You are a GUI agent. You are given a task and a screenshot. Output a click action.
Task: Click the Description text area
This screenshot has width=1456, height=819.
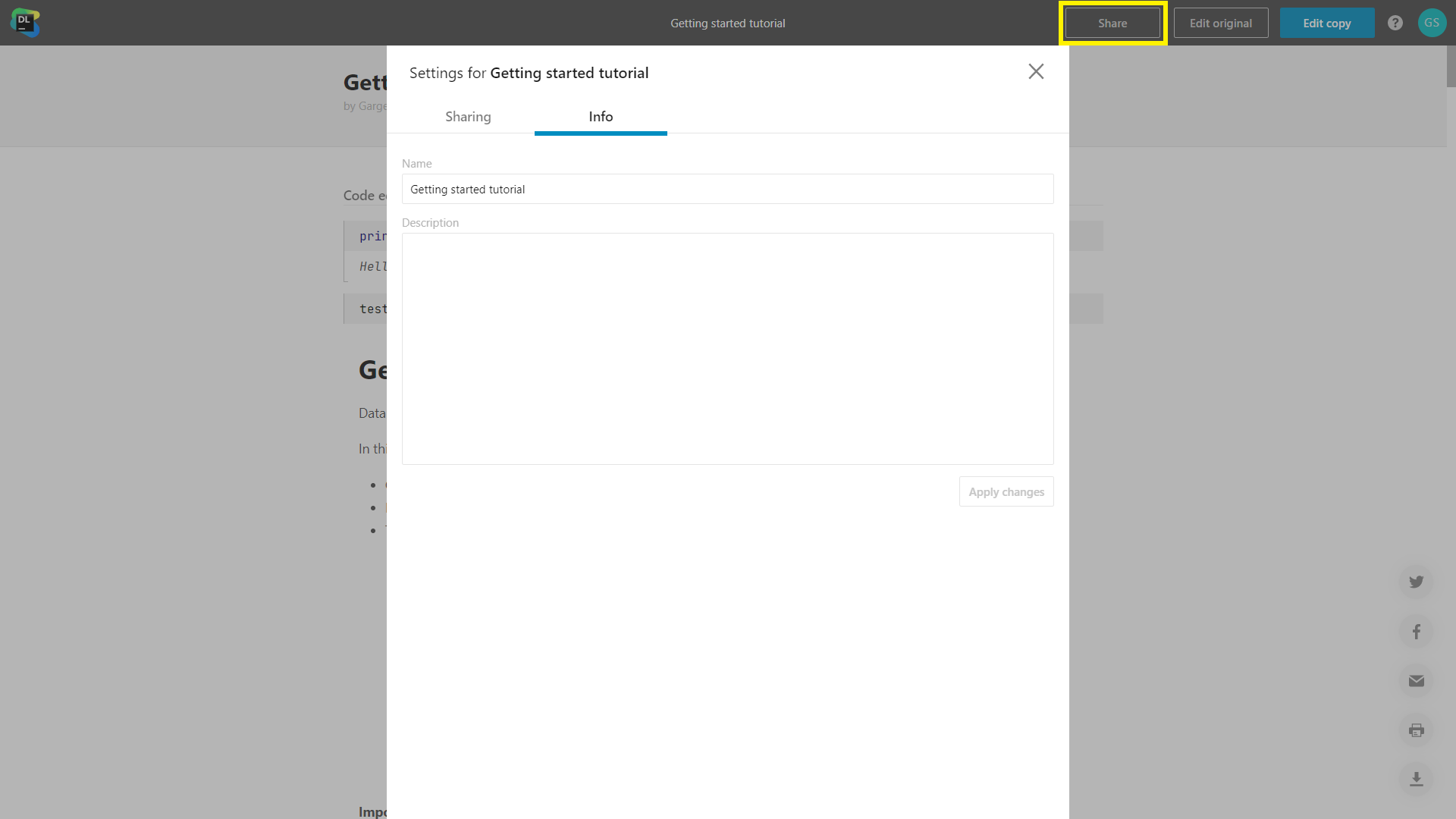pyautogui.click(x=728, y=349)
